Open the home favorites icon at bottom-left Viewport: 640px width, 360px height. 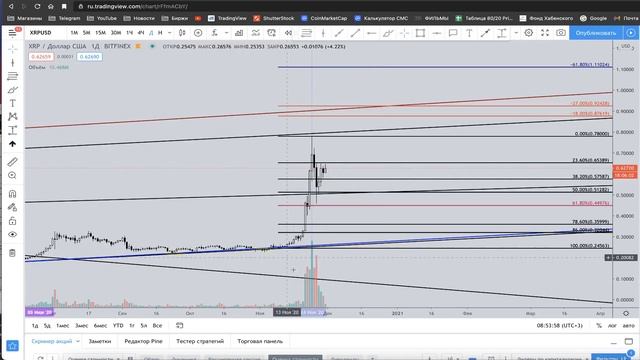[13, 346]
